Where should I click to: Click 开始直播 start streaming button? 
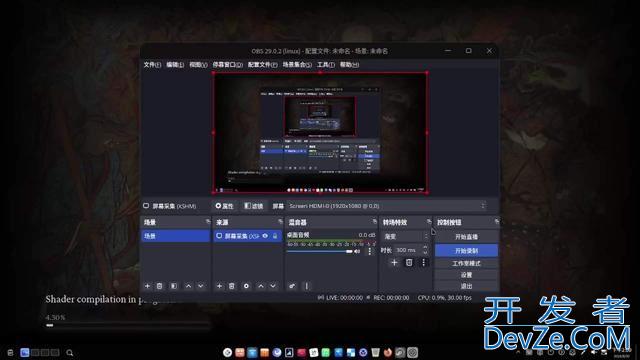point(467,237)
